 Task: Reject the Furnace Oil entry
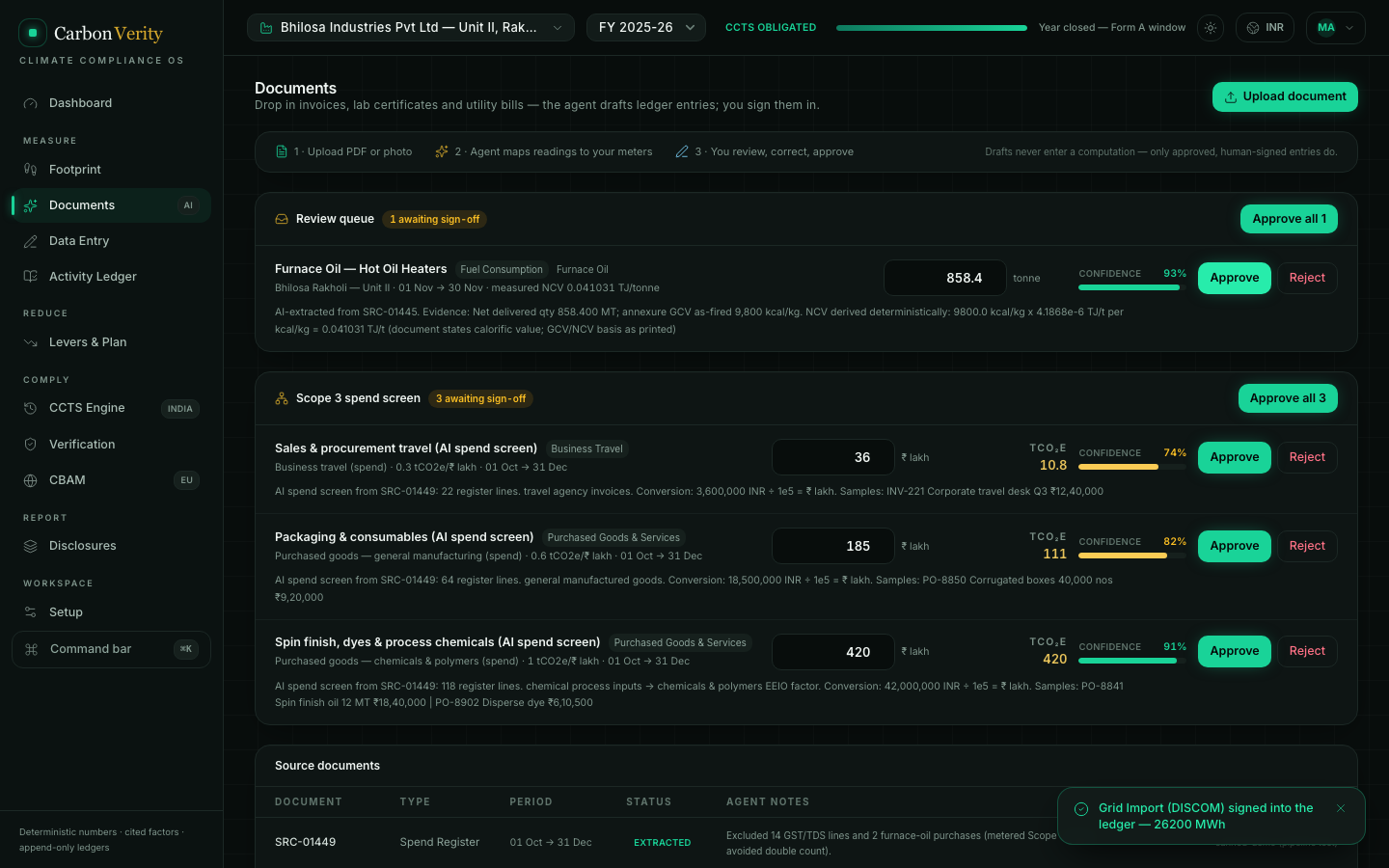[x=1307, y=278]
